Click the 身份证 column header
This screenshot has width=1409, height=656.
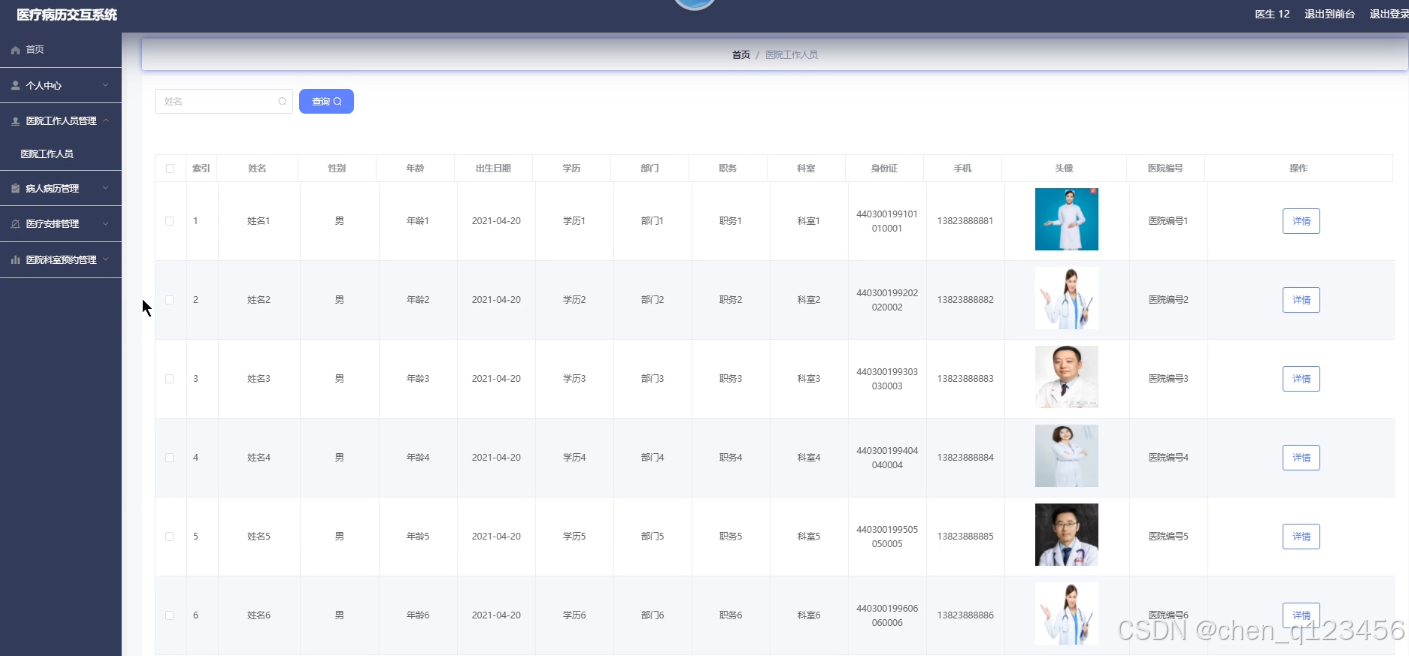884,168
